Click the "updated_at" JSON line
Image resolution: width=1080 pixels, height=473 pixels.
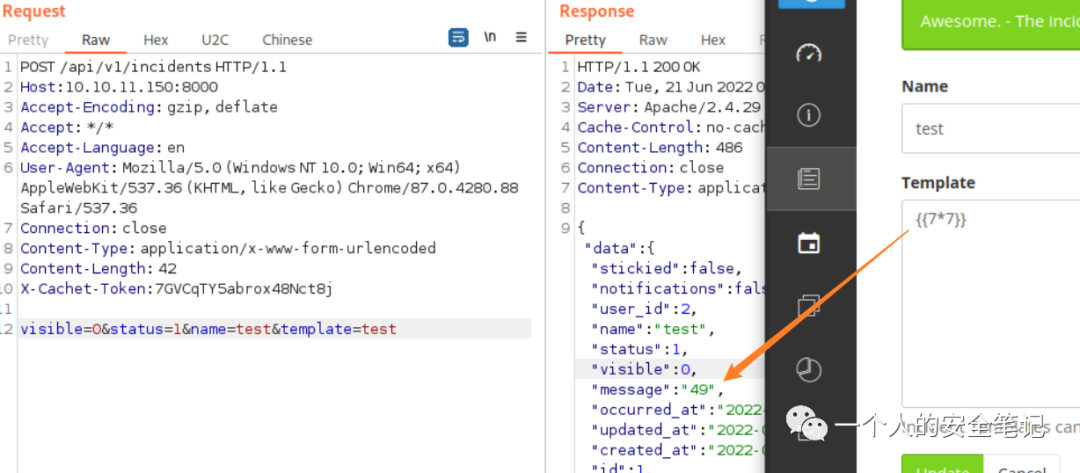[678, 430]
